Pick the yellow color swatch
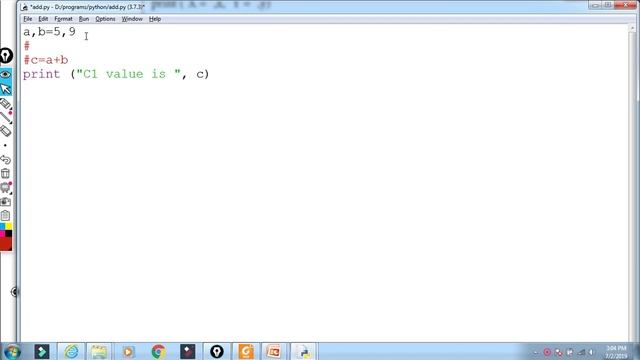640x360 pixels. click(x=9, y=227)
